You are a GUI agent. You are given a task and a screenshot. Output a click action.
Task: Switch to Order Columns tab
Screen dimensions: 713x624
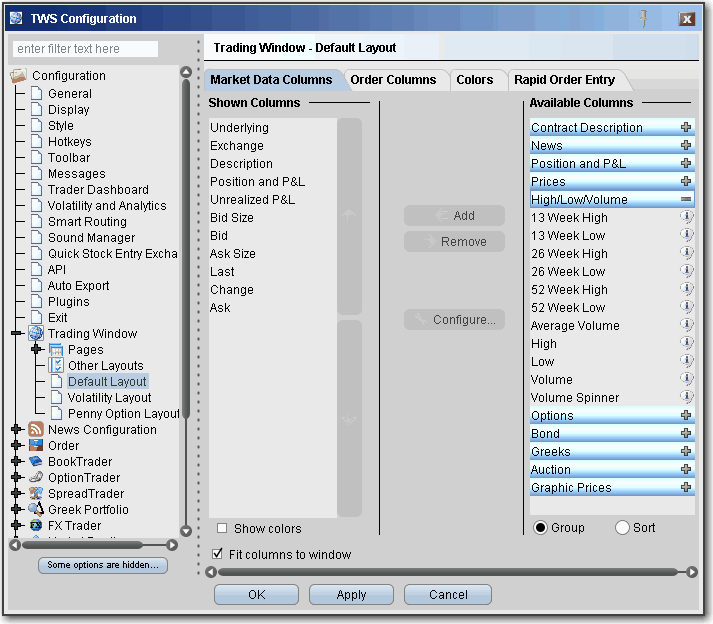click(x=393, y=80)
